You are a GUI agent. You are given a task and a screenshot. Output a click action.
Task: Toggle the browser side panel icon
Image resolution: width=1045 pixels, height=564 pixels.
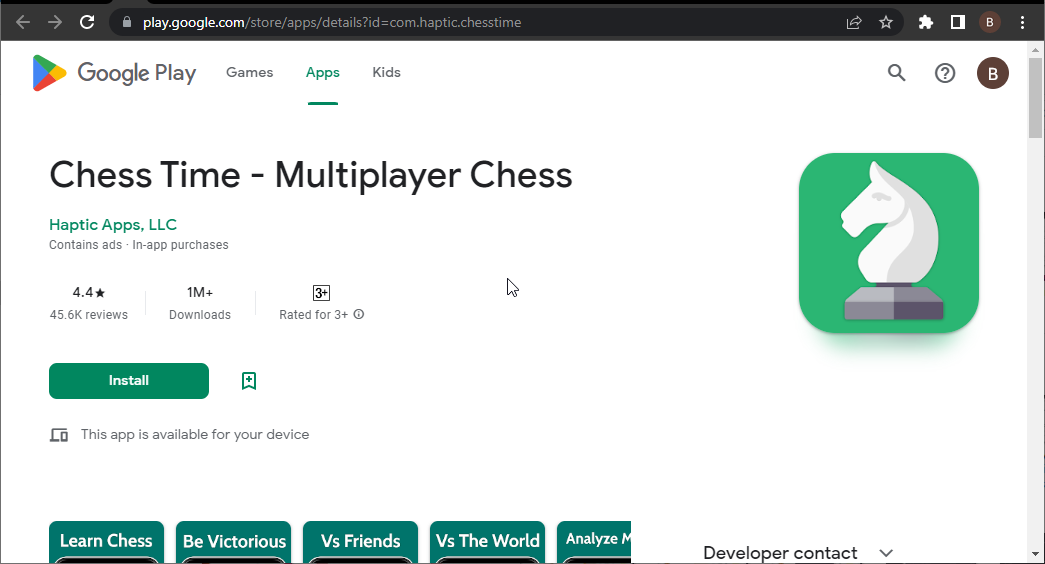click(x=958, y=22)
